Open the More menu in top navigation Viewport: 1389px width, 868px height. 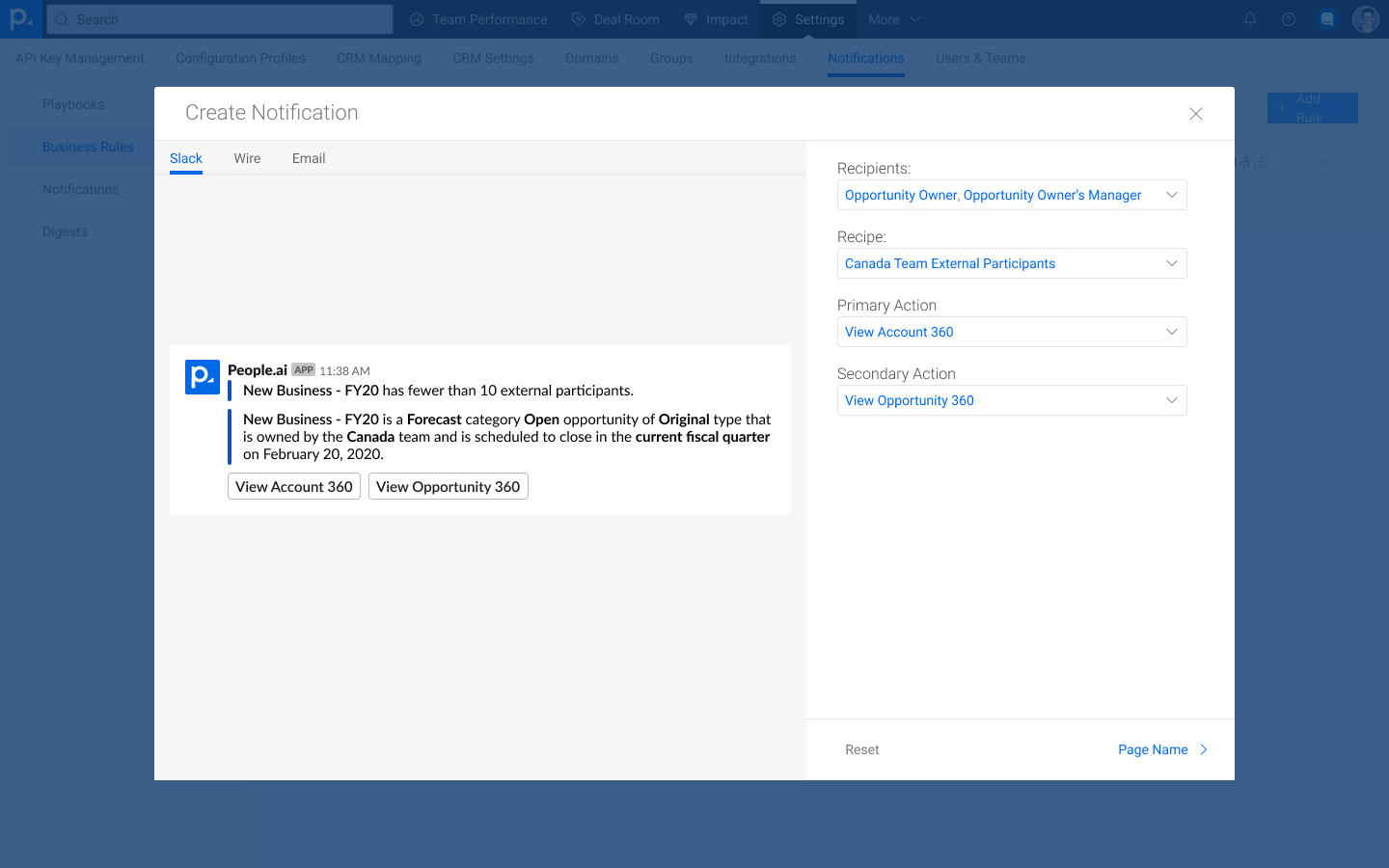pos(894,19)
